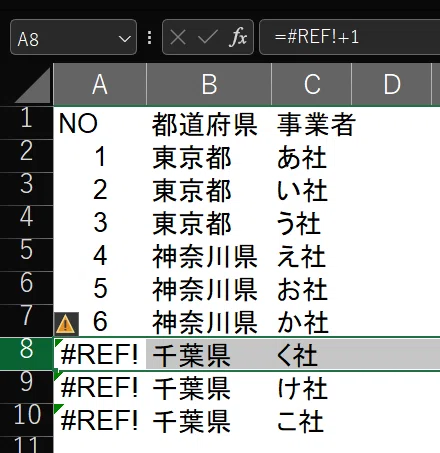Select column D header
Image resolution: width=440 pixels, height=453 pixels.
pyautogui.click(x=392, y=84)
